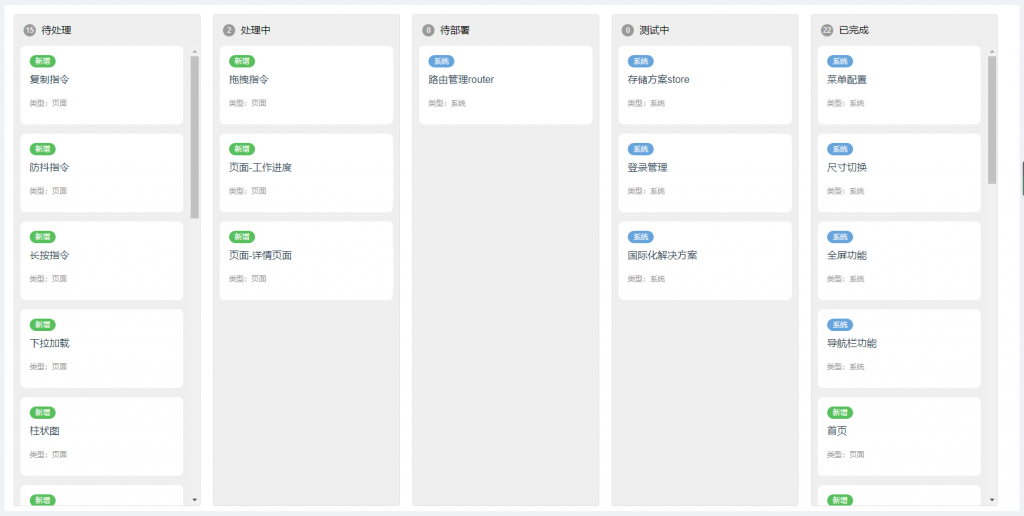Click the 系统 tag on 国际化解决方案 card
The image size is (1024, 516).
click(641, 237)
